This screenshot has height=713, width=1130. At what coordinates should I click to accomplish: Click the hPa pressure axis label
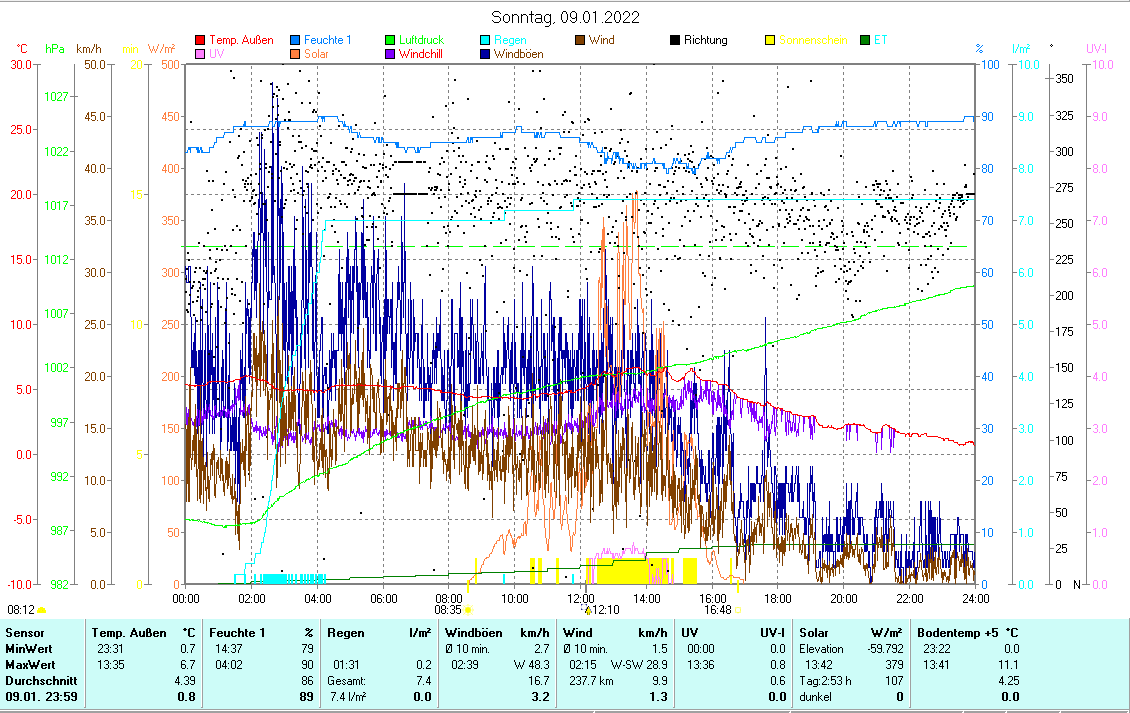[x=55, y=48]
